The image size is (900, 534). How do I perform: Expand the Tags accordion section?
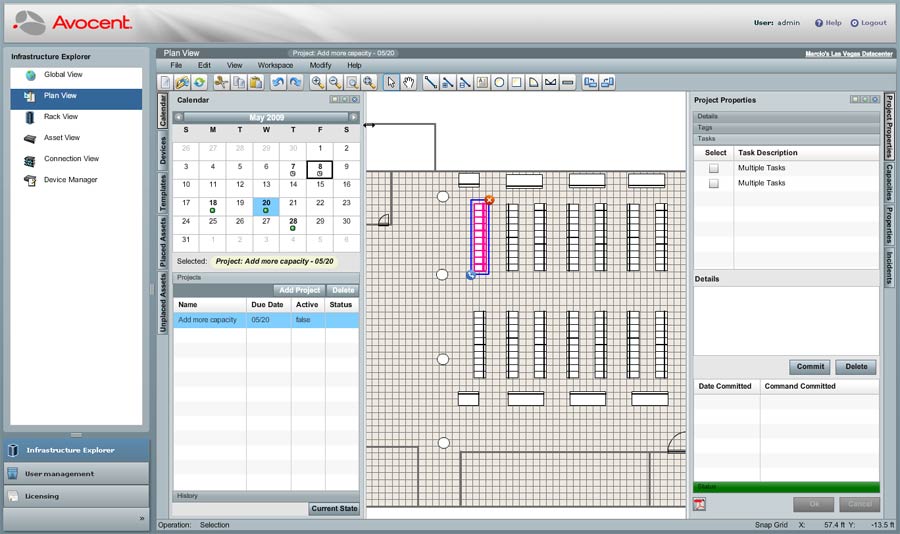[786, 128]
